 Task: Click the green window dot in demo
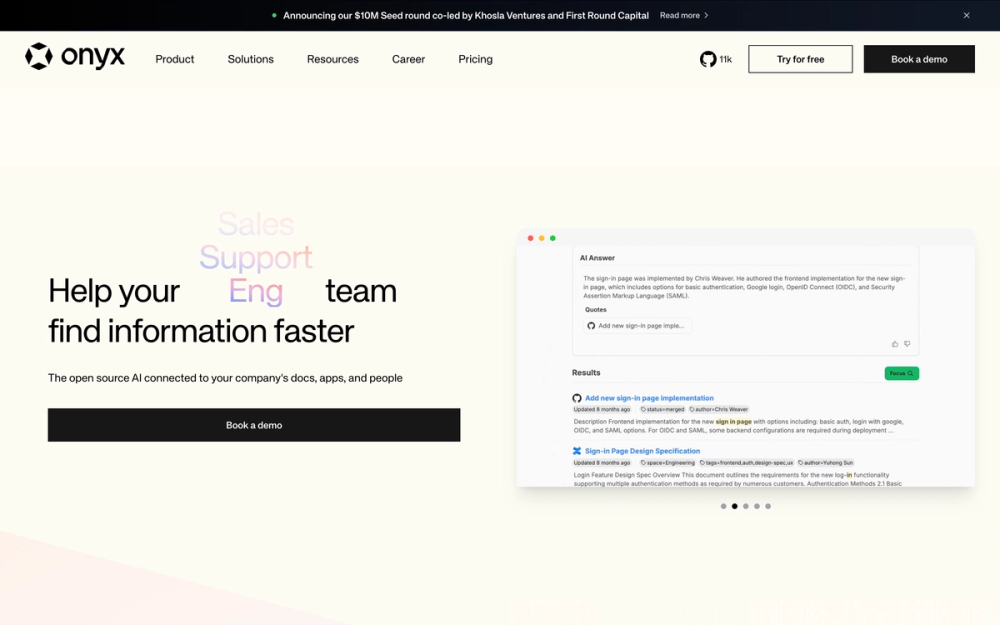point(553,238)
